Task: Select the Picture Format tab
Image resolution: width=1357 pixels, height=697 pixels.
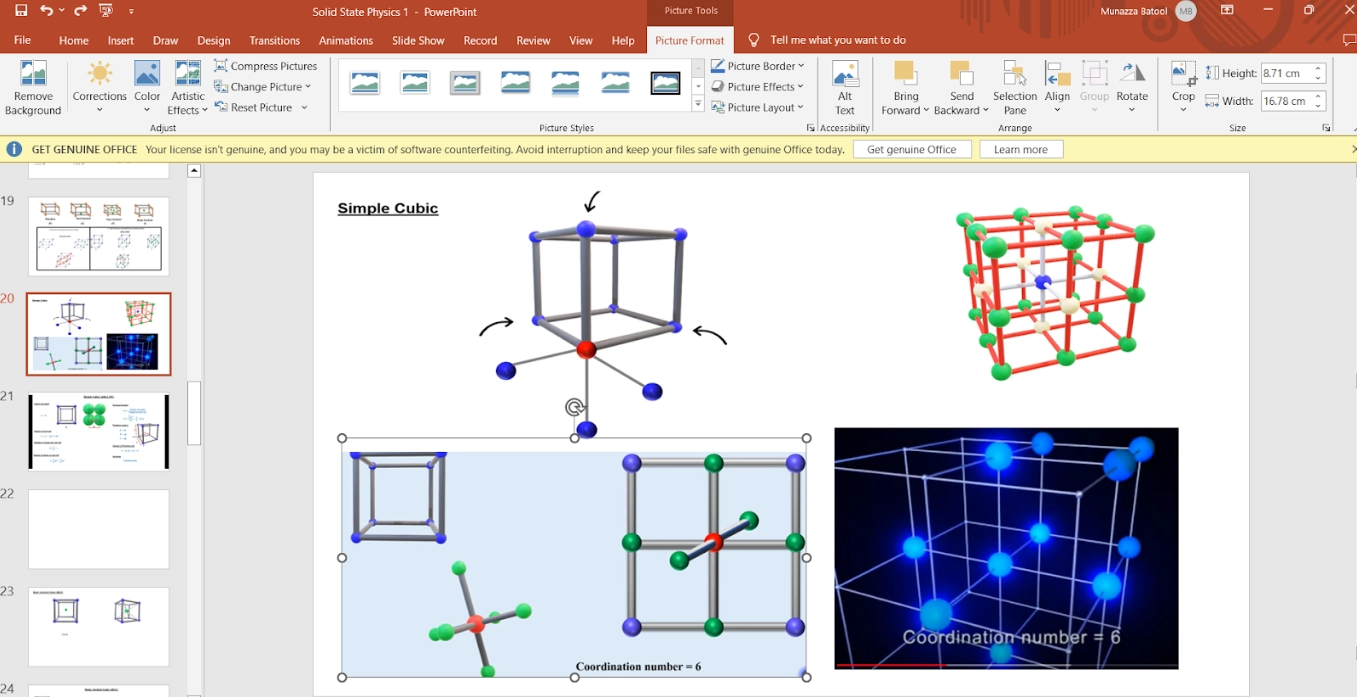Action: (690, 40)
